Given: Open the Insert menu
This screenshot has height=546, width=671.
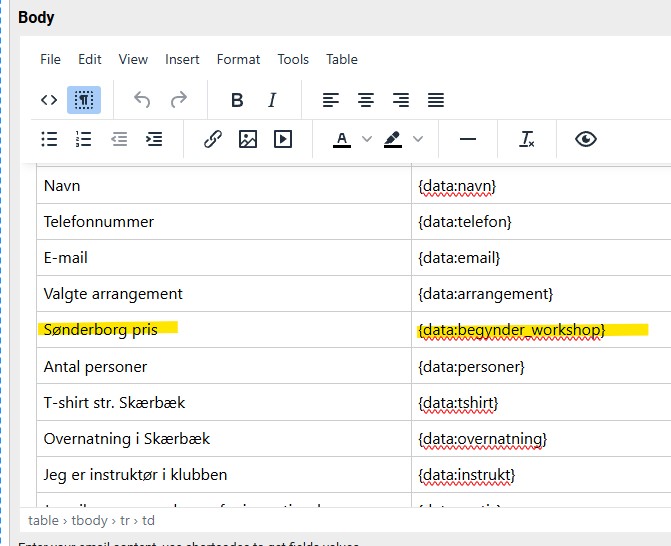Looking at the screenshot, I should (182, 59).
